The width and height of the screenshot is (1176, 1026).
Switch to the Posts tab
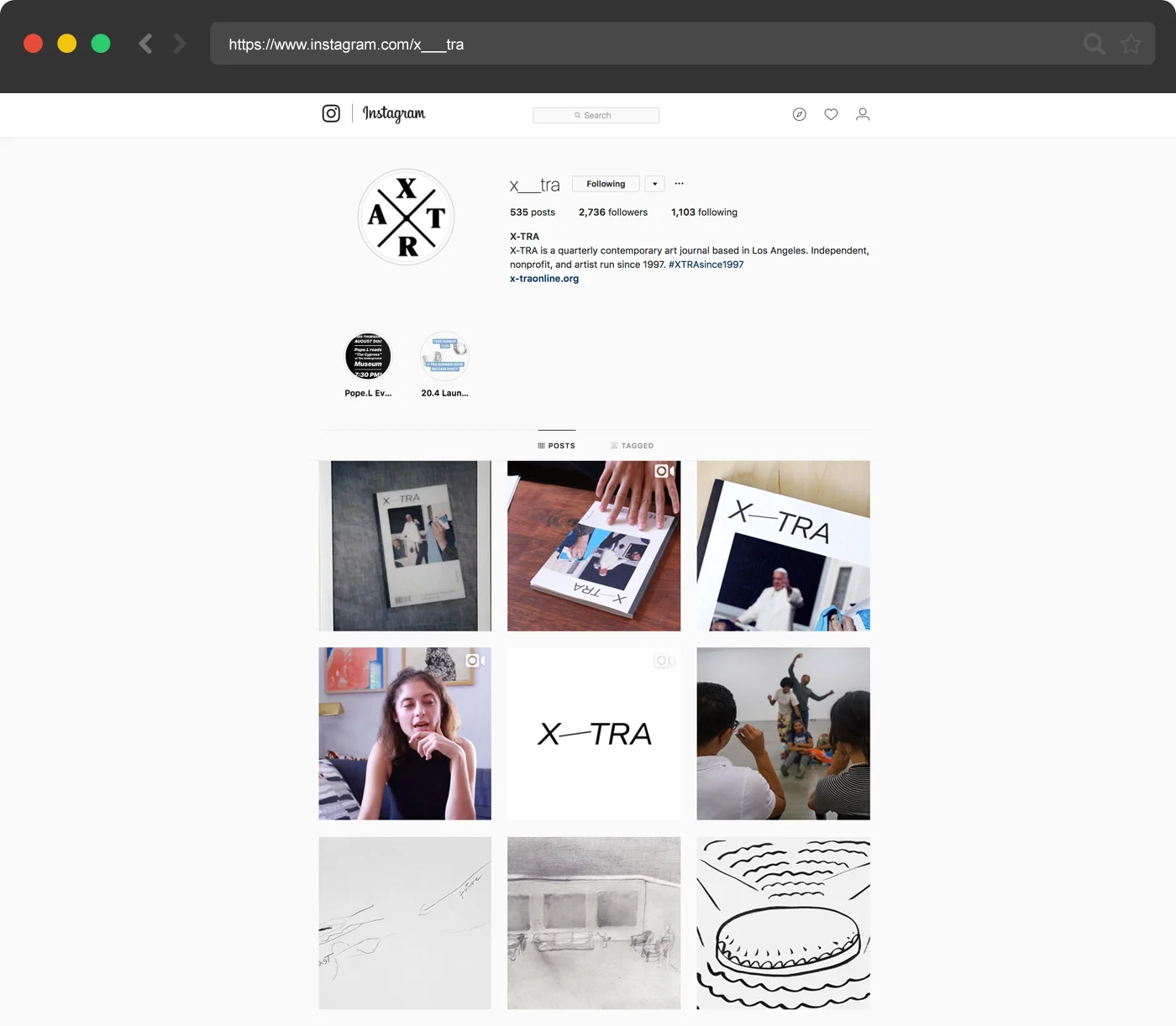tap(557, 446)
